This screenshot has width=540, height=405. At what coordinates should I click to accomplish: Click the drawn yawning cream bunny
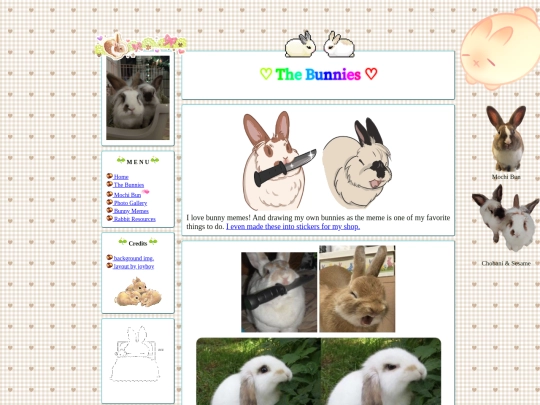pyautogui.click(x=357, y=163)
